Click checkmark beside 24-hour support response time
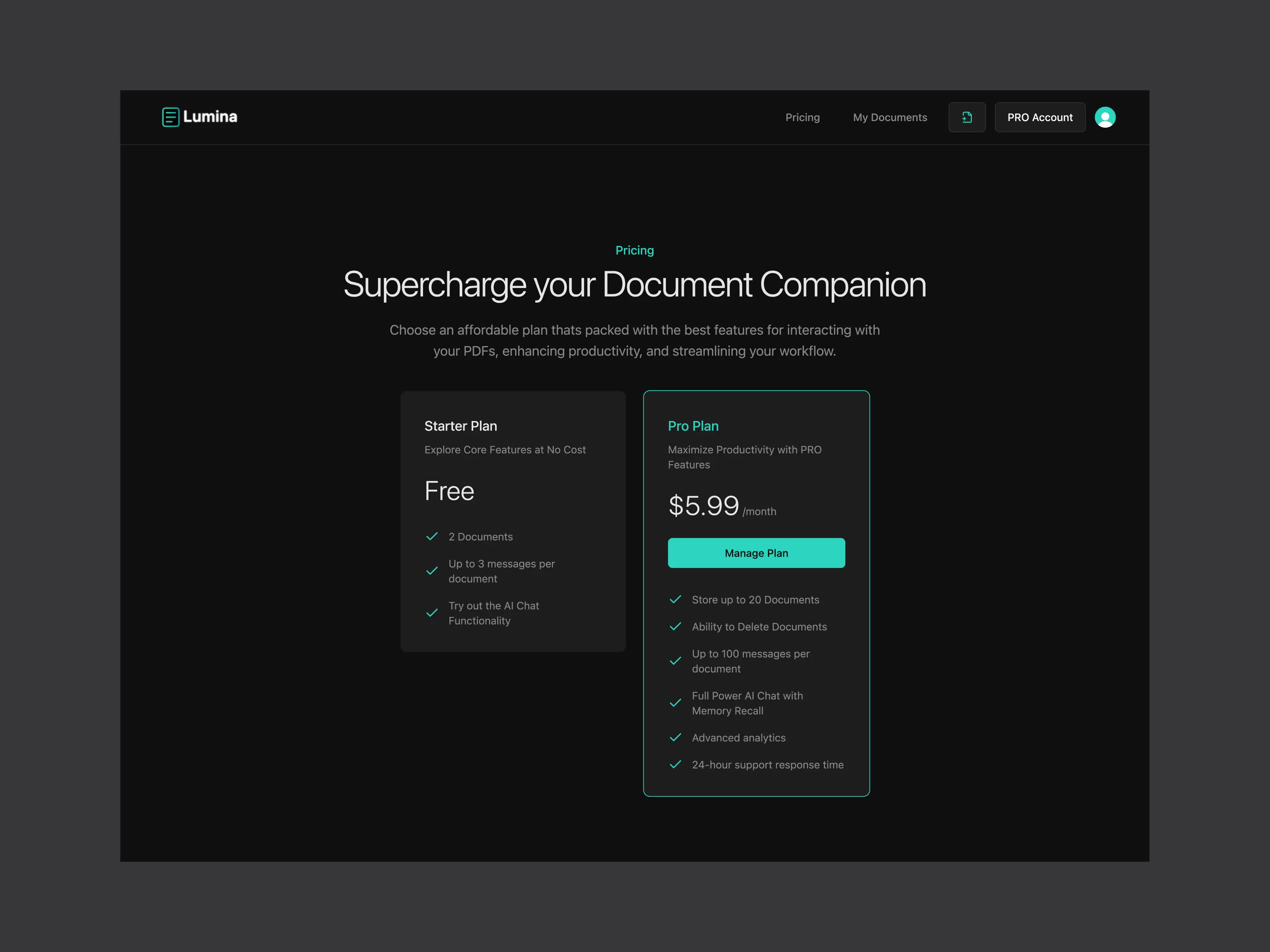 coord(675,765)
